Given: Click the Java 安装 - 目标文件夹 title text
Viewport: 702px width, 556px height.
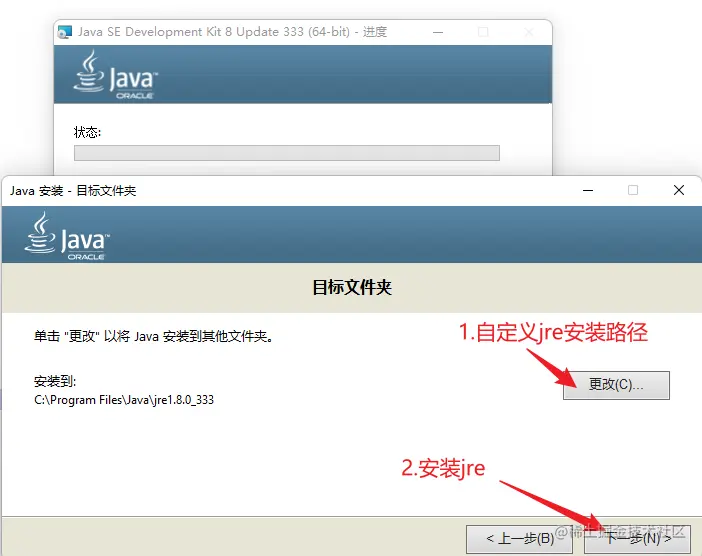Looking at the screenshot, I should tap(73, 191).
